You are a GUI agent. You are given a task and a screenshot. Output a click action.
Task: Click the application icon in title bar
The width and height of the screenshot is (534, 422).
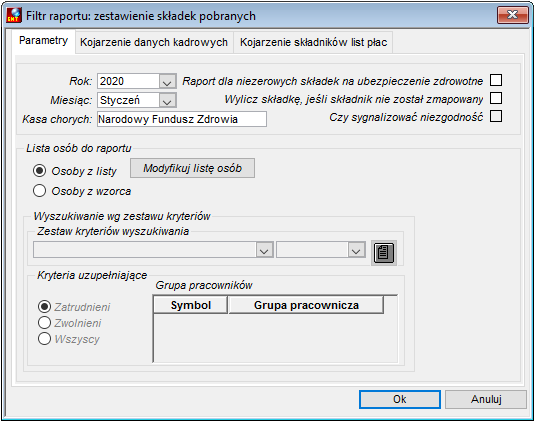click(14, 15)
